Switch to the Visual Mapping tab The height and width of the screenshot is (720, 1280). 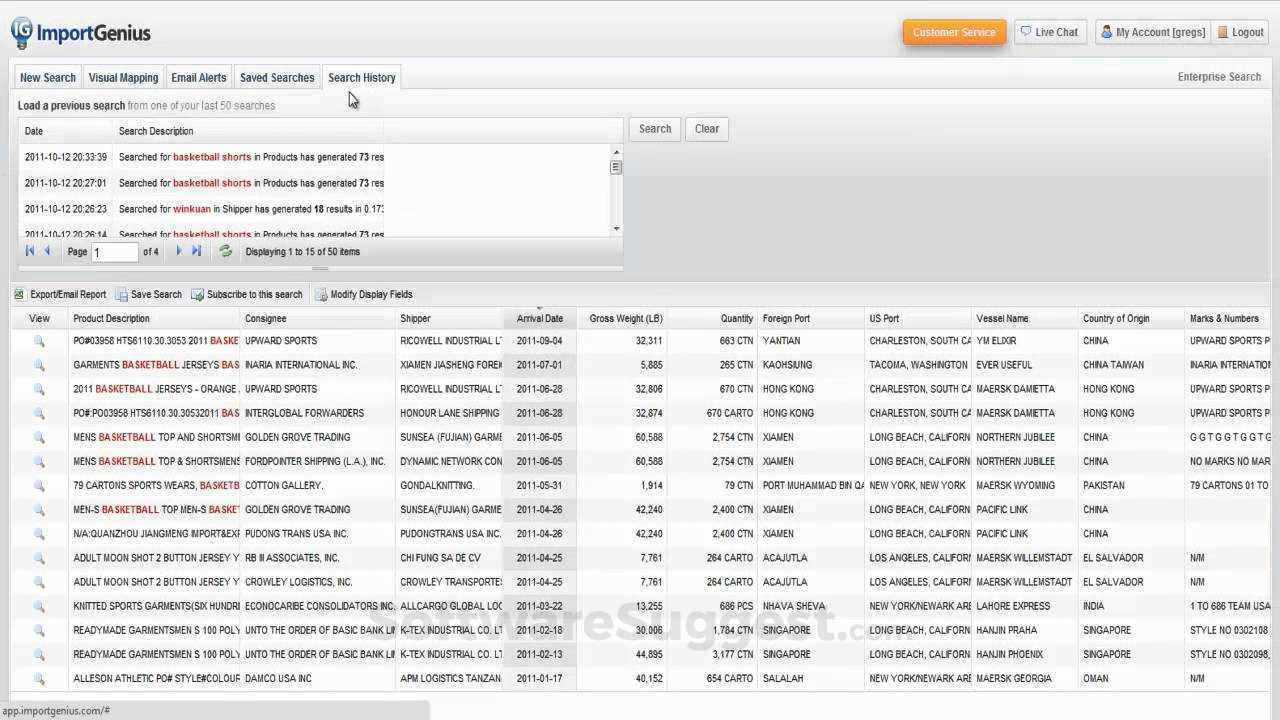(x=123, y=77)
